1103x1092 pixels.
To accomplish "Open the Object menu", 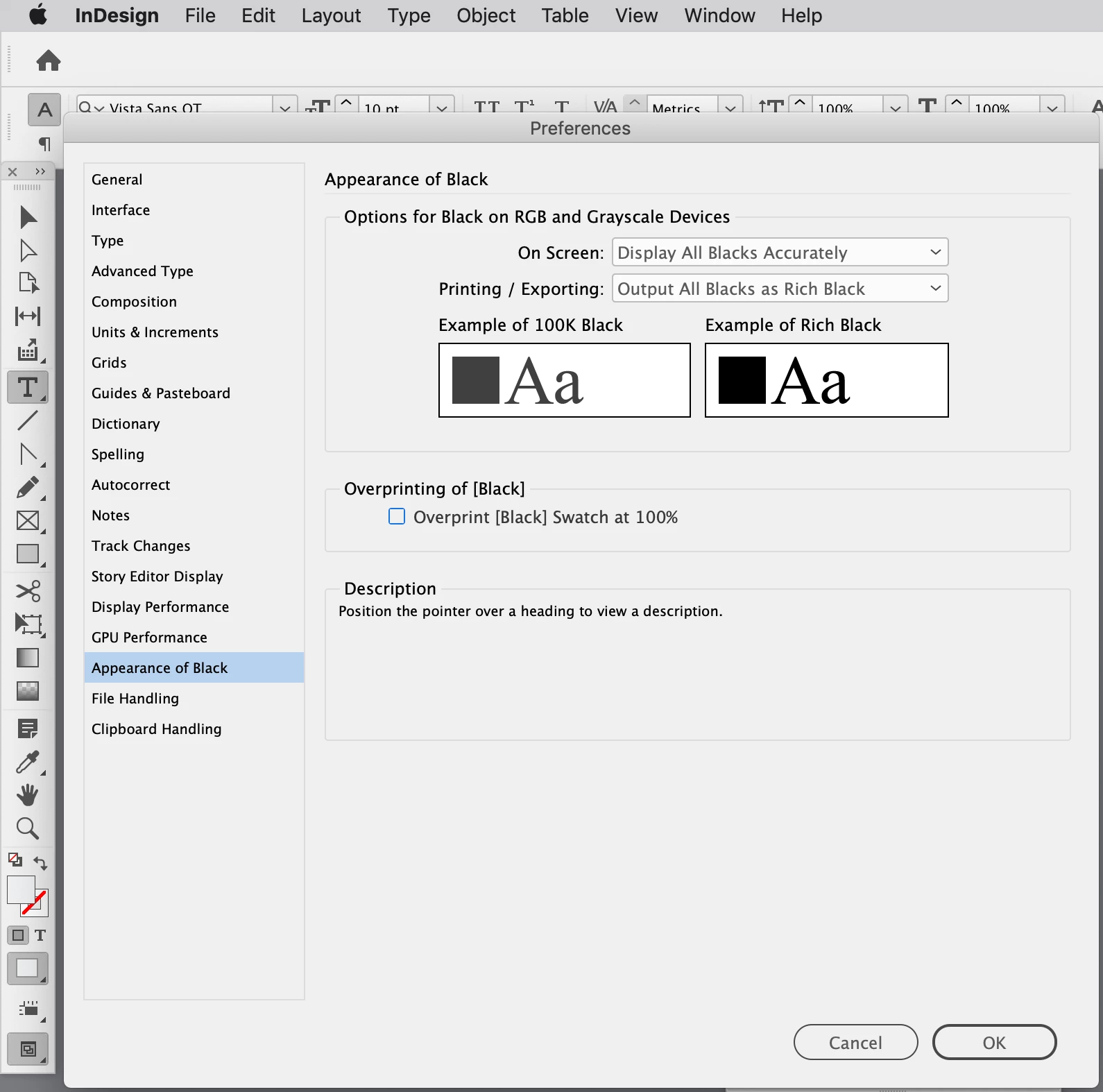I will click(x=486, y=15).
